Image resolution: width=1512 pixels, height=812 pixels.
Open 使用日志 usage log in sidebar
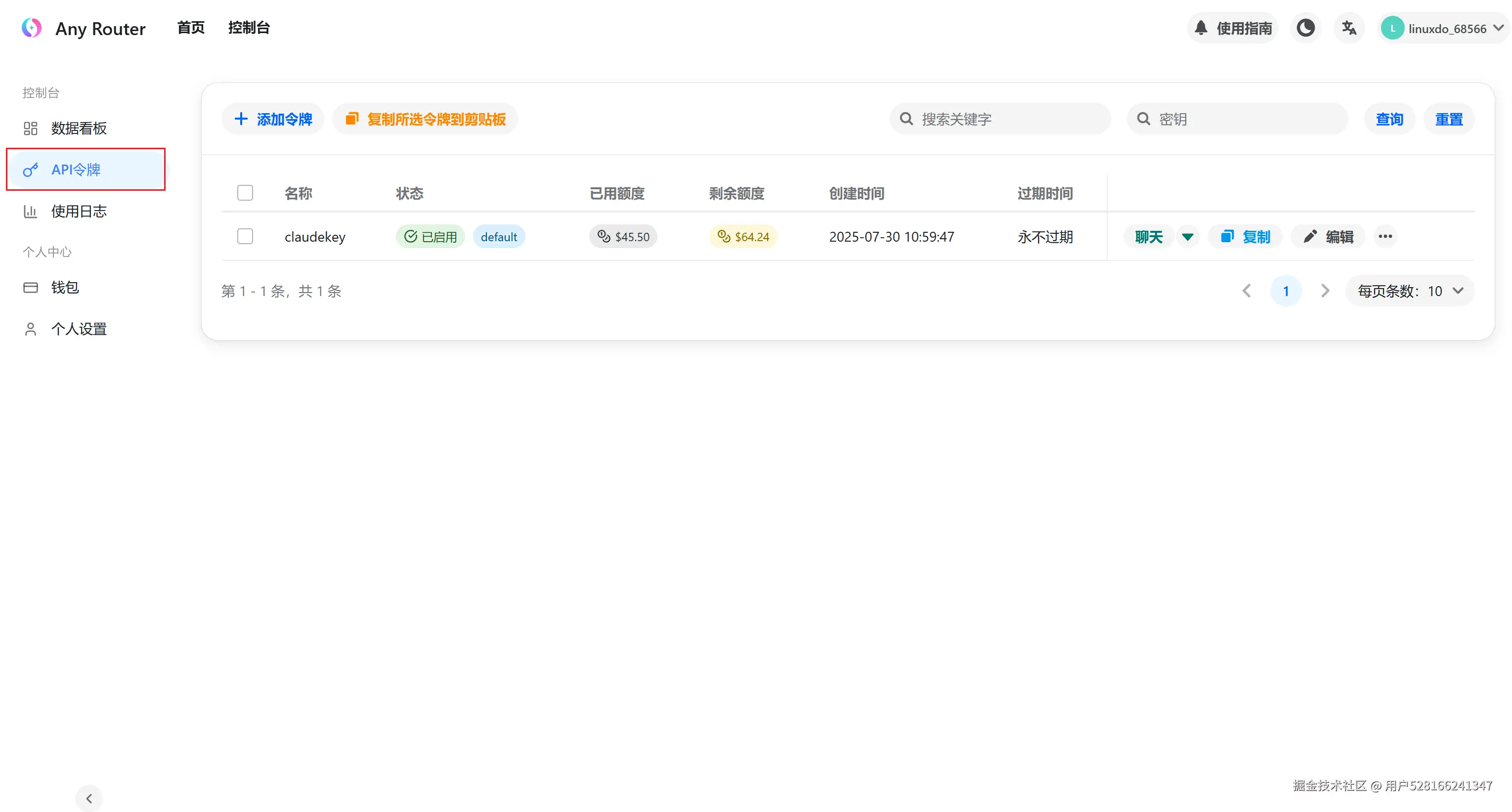78,211
